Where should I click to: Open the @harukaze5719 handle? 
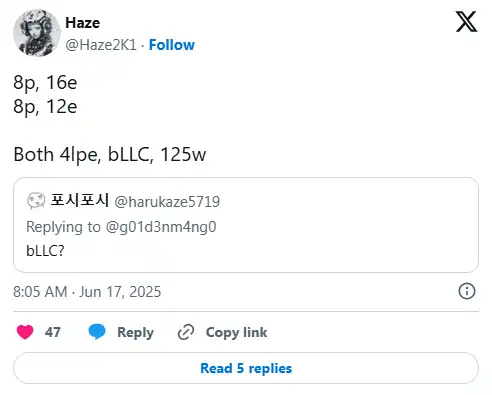(167, 202)
